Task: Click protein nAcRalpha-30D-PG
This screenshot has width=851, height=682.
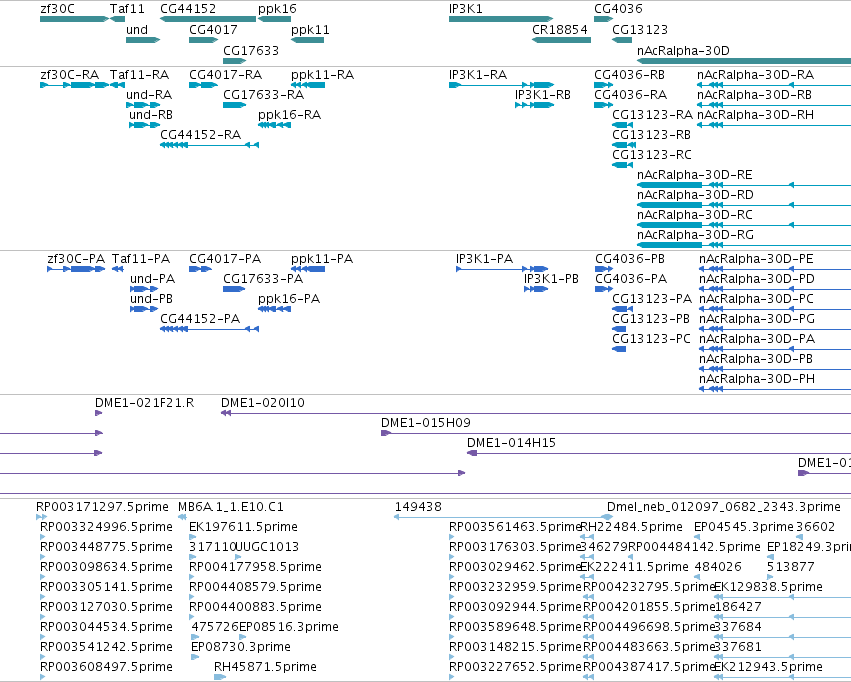Action: click(x=775, y=329)
